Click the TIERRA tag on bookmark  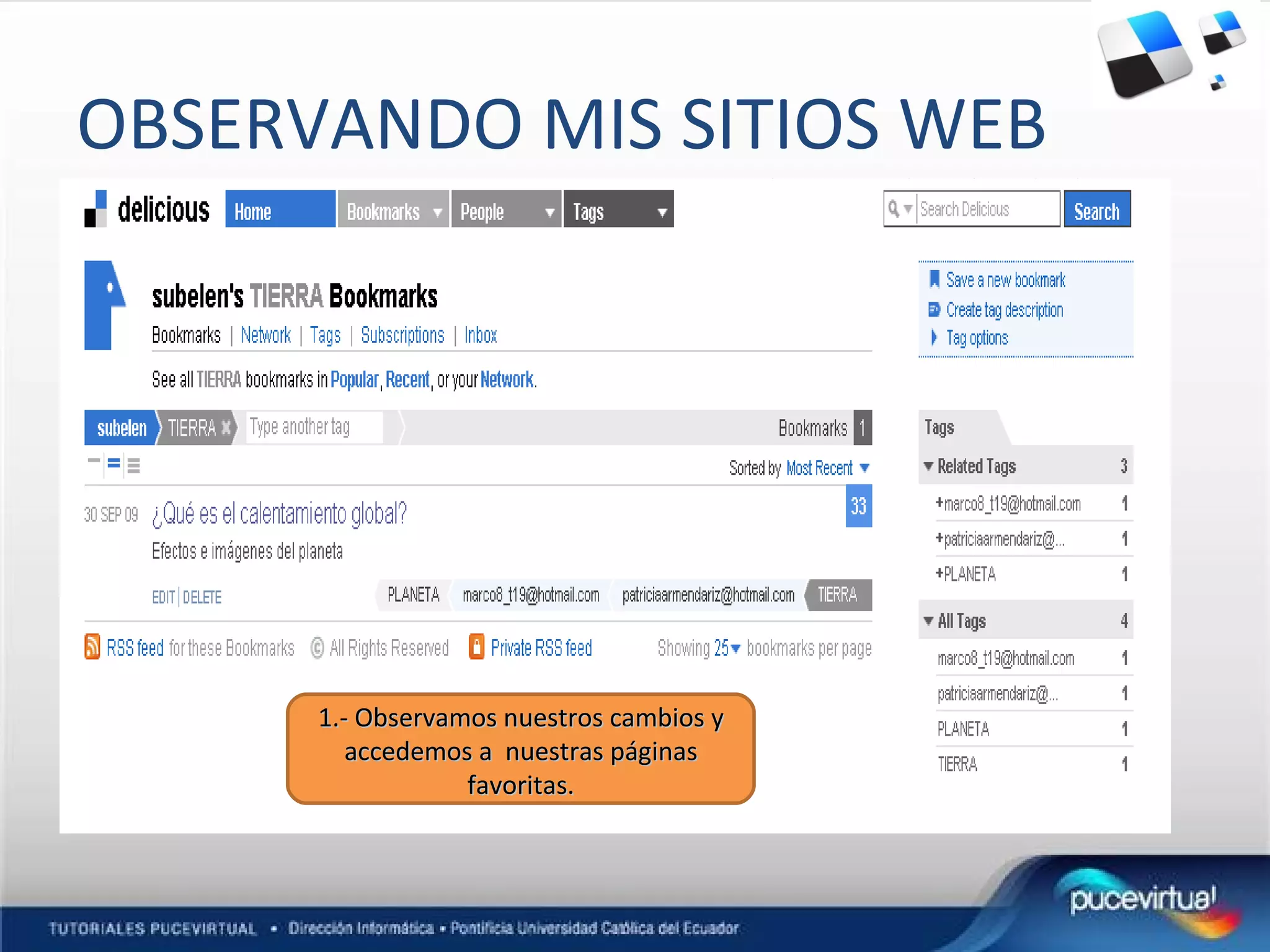coord(838,595)
